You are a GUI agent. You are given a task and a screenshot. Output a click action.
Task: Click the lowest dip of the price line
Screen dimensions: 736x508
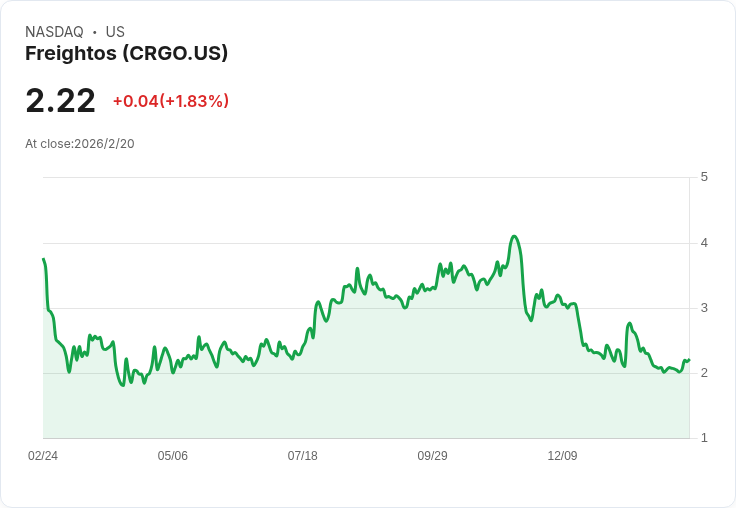(122, 385)
